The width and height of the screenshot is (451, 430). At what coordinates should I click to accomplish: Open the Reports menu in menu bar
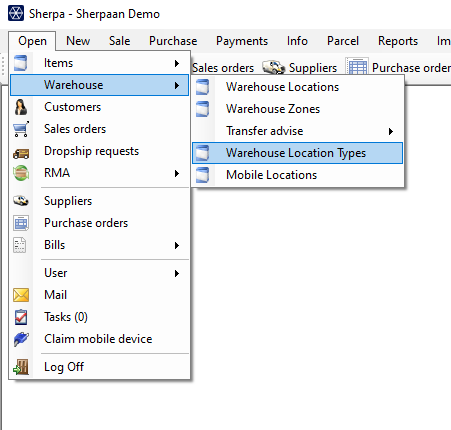pos(398,41)
